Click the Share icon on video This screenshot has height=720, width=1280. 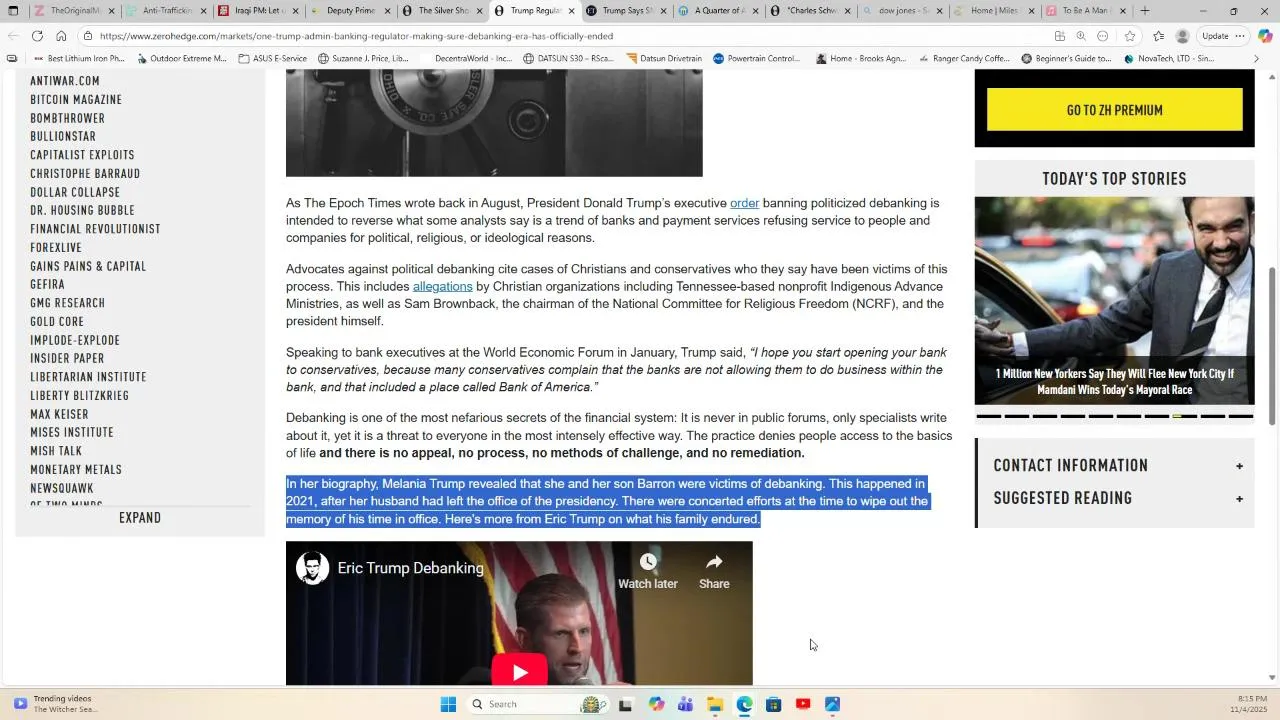(714, 571)
